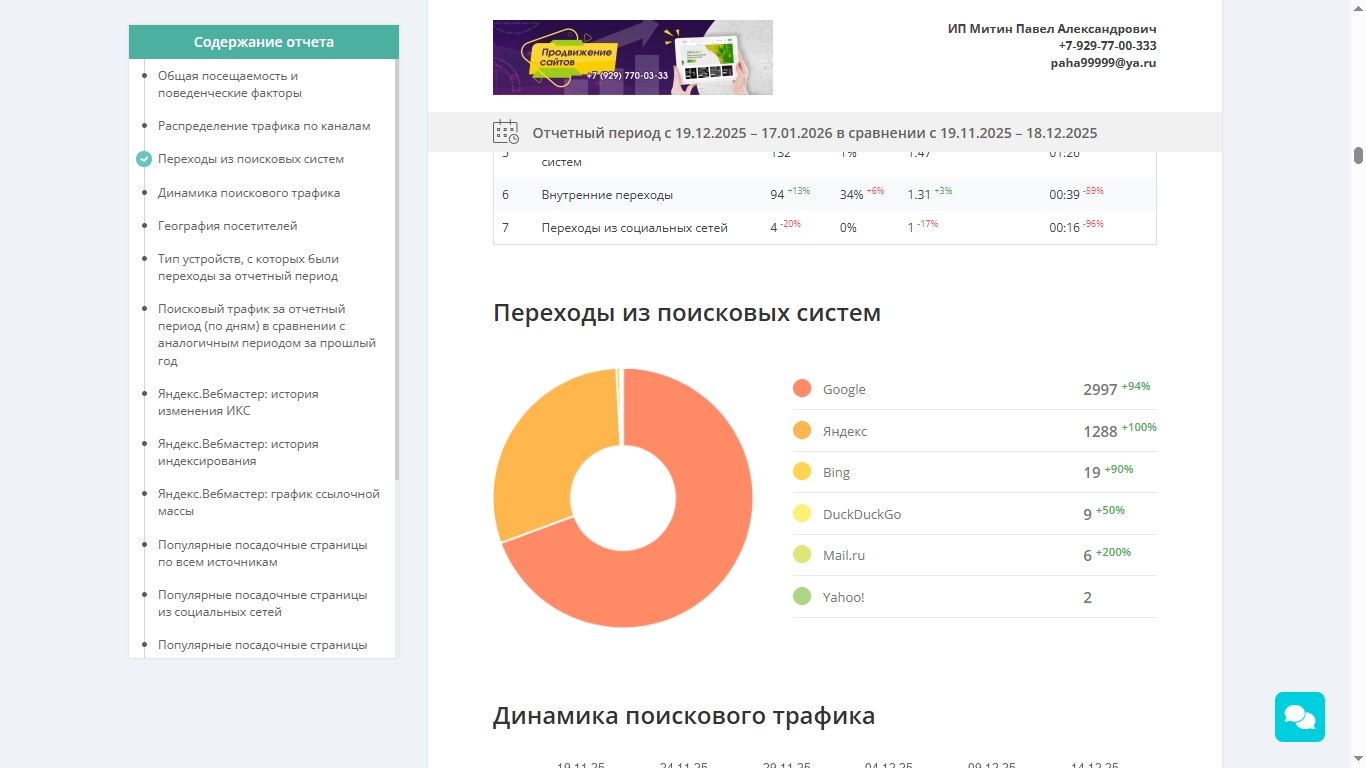The width and height of the screenshot is (1366, 768).
Task: Go to Яндекс.Вебмастер: история изменения ИКС
Action: (x=238, y=402)
